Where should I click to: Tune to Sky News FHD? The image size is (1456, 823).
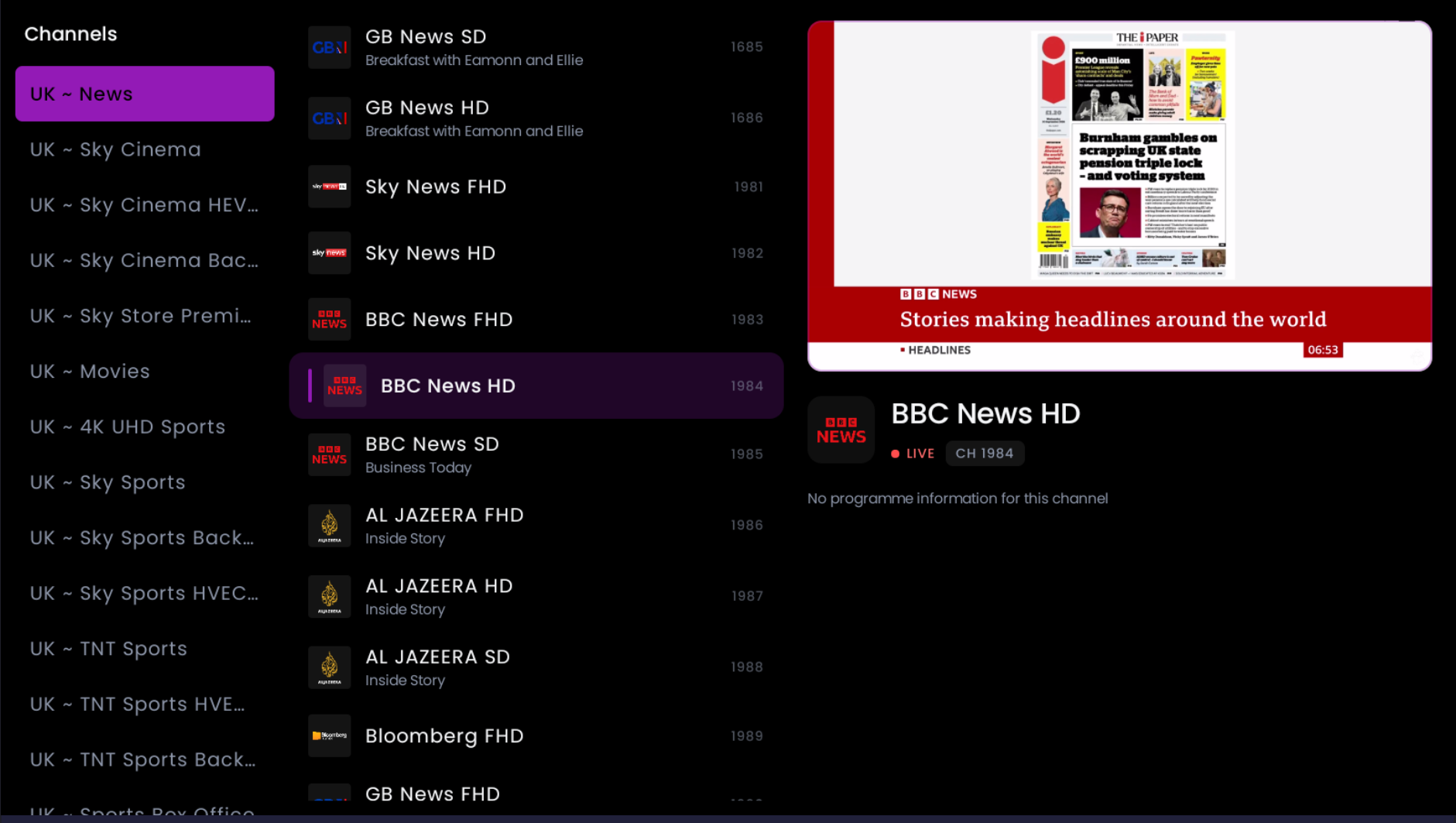536,187
